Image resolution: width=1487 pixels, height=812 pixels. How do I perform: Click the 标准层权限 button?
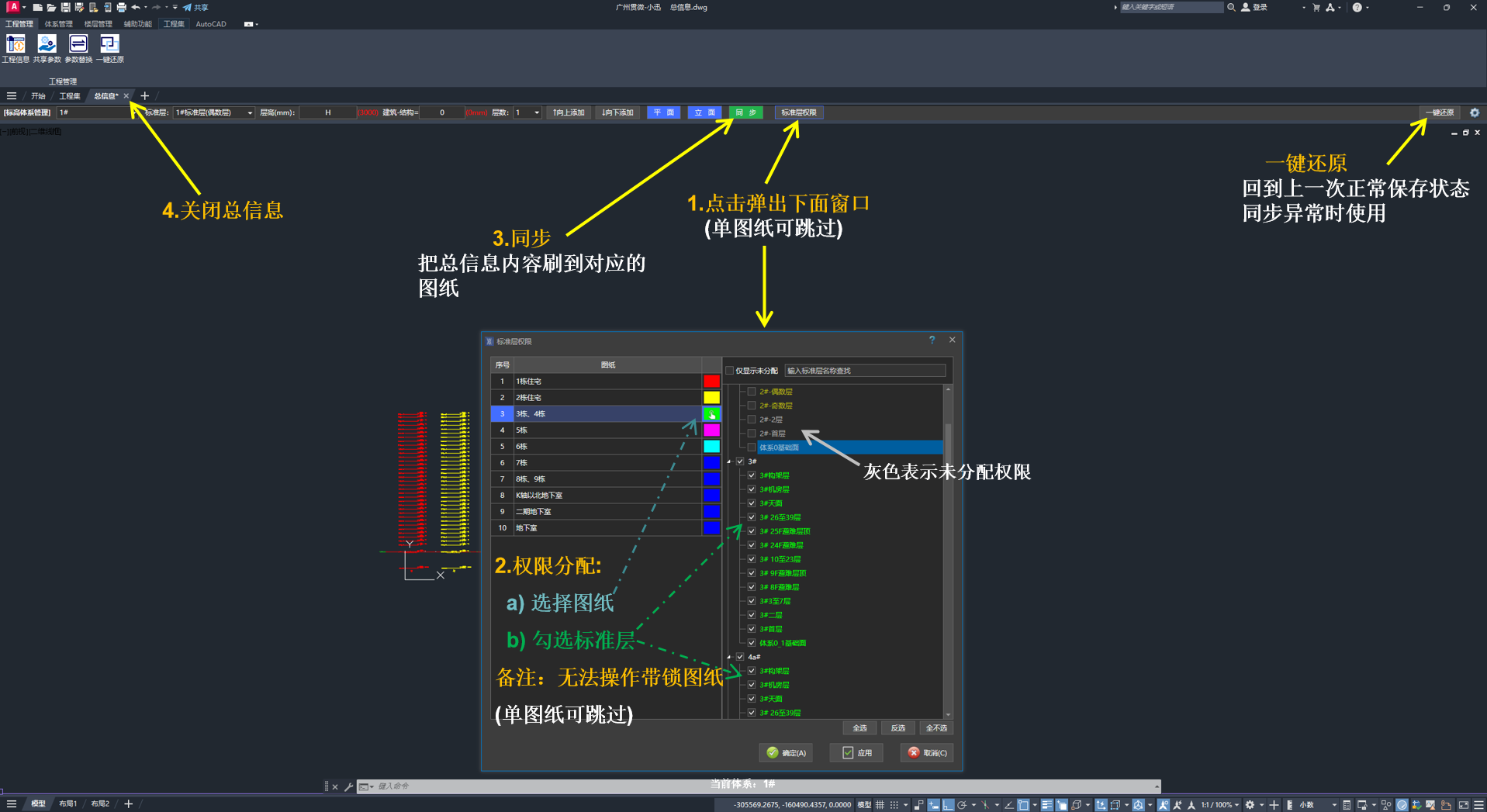(x=799, y=112)
